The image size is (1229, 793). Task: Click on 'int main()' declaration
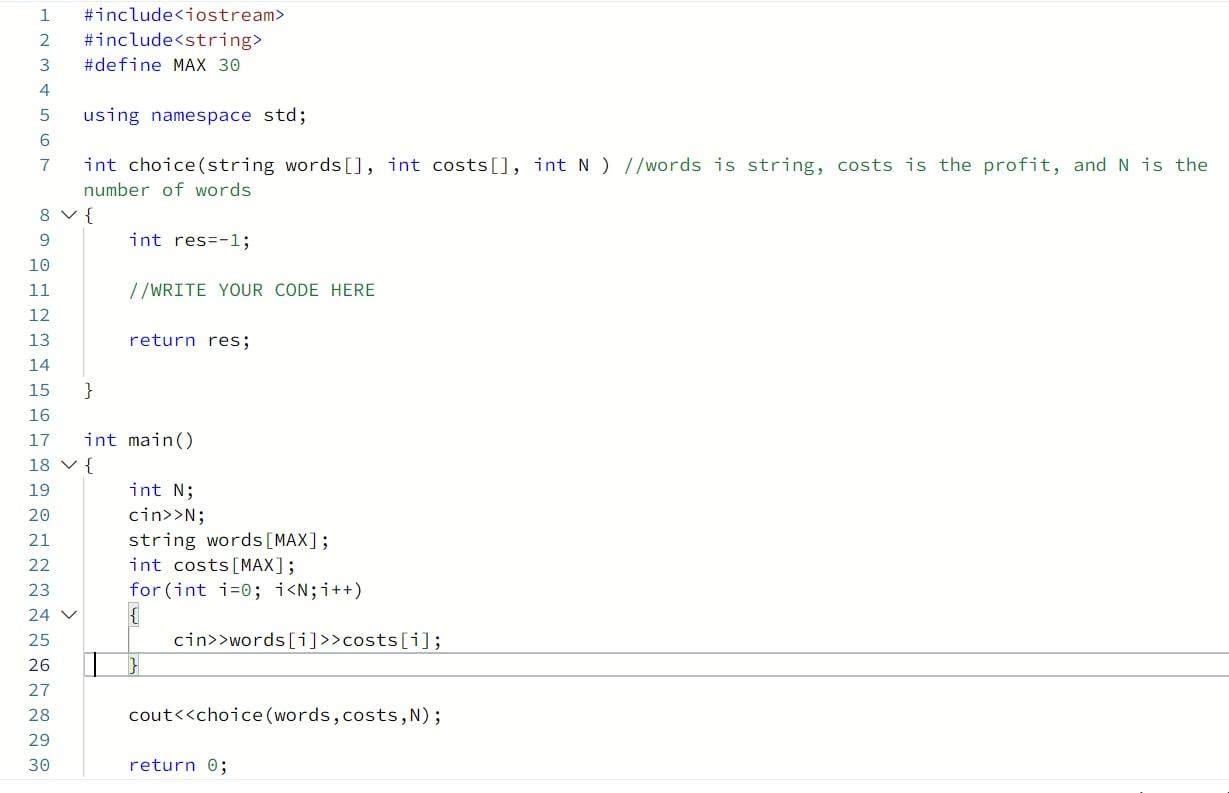pos(139,440)
